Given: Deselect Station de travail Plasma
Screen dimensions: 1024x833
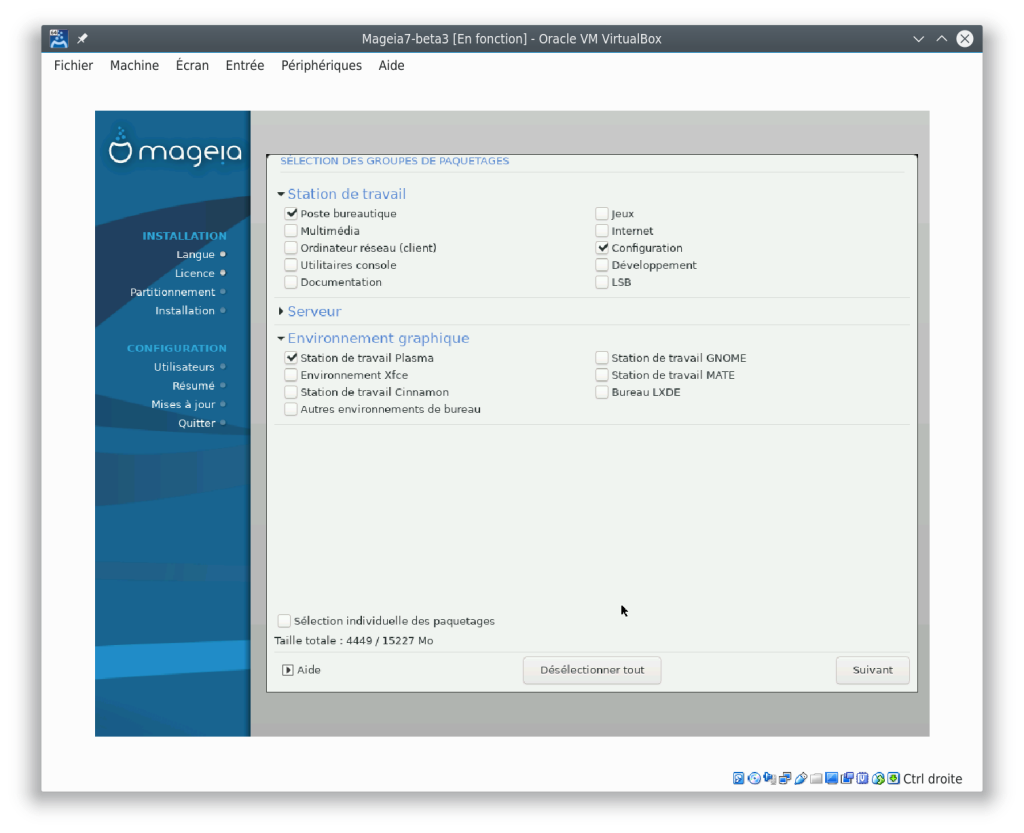Looking at the screenshot, I should coord(291,358).
